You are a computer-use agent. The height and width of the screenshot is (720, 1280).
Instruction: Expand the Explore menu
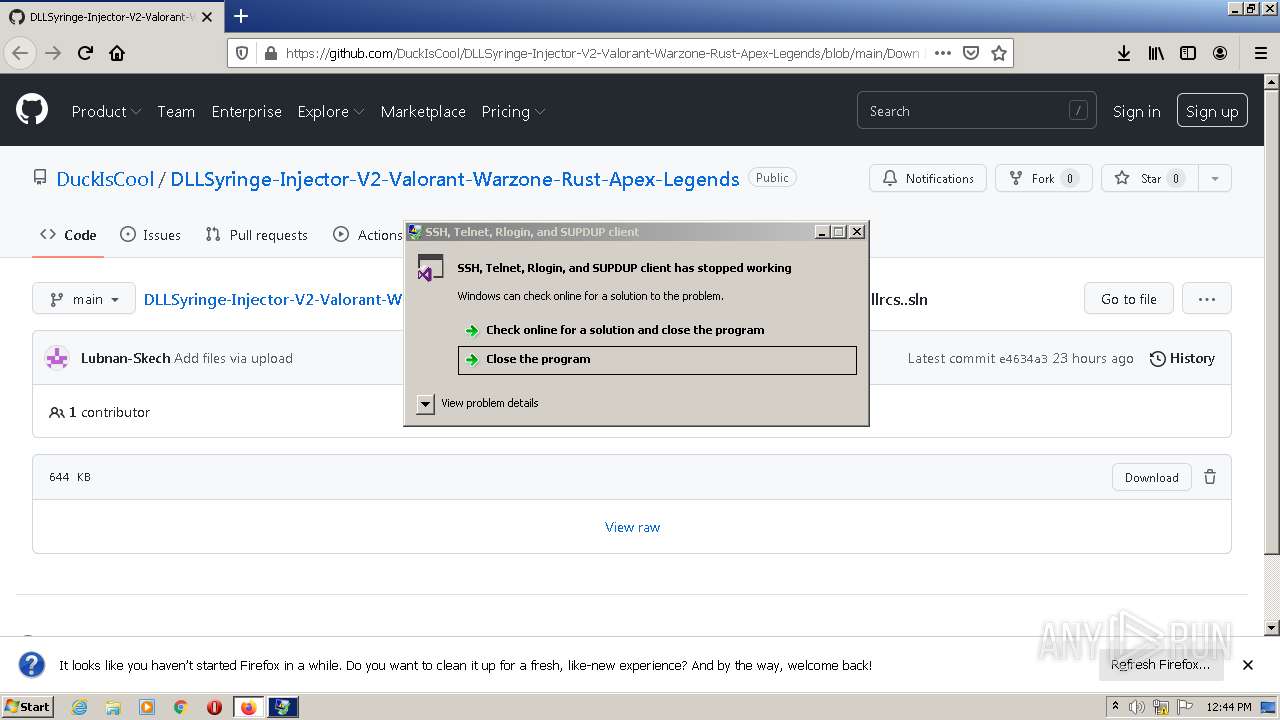[x=330, y=111]
